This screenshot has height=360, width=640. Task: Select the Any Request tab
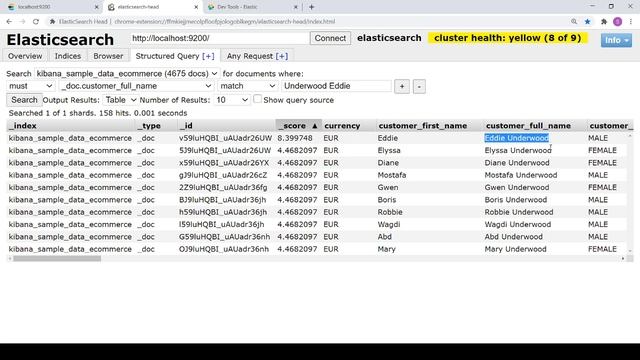(250, 56)
